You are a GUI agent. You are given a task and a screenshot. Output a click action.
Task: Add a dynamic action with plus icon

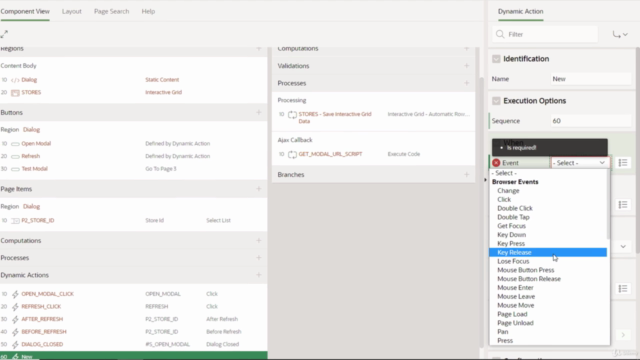(x=258, y=275)
